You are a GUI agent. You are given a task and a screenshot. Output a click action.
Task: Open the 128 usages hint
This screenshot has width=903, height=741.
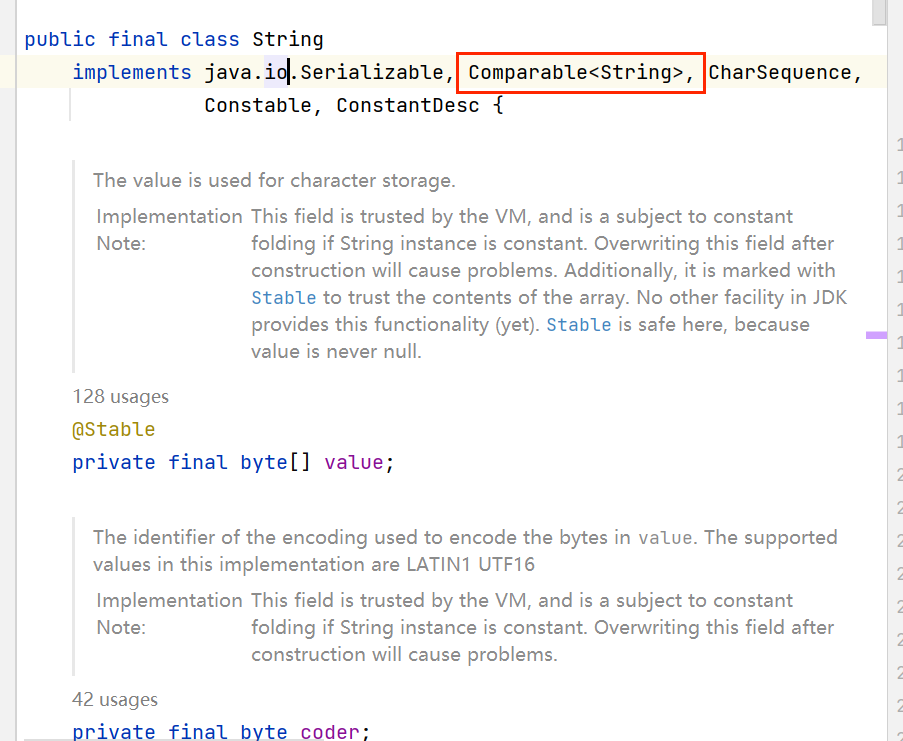[x=120, y=397]
